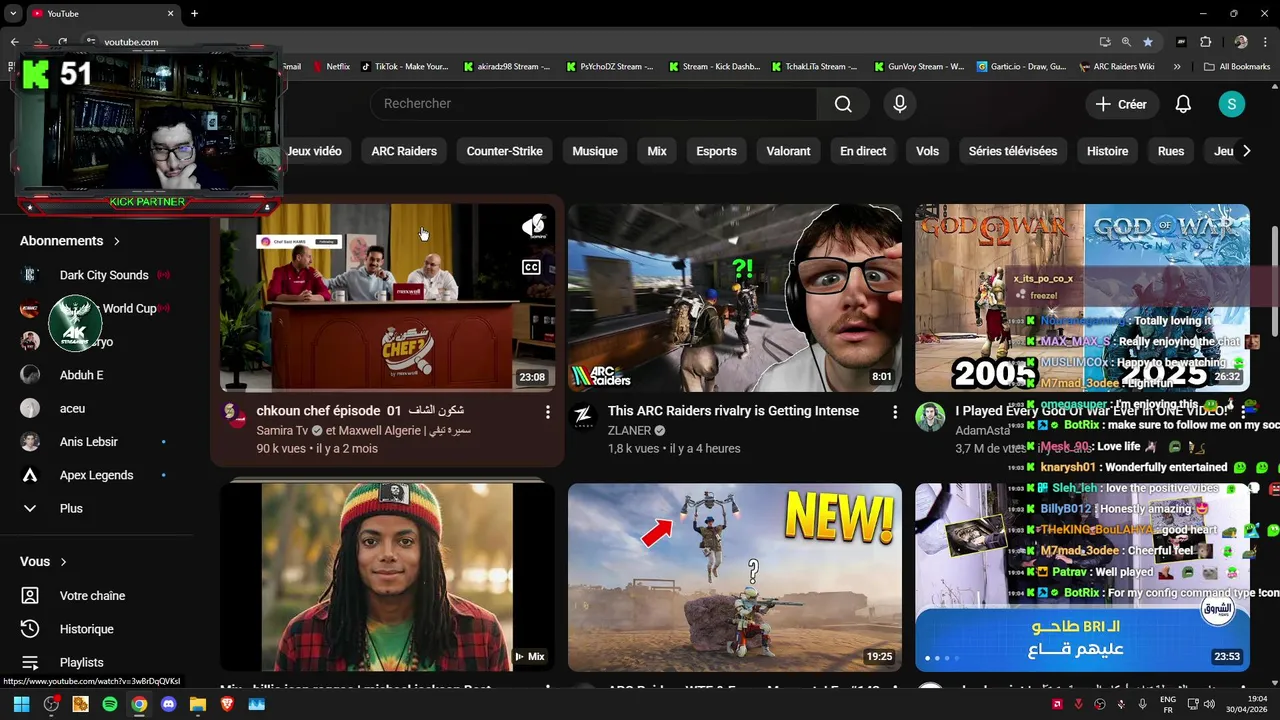Select the Esports filter chip

(716, 151)
